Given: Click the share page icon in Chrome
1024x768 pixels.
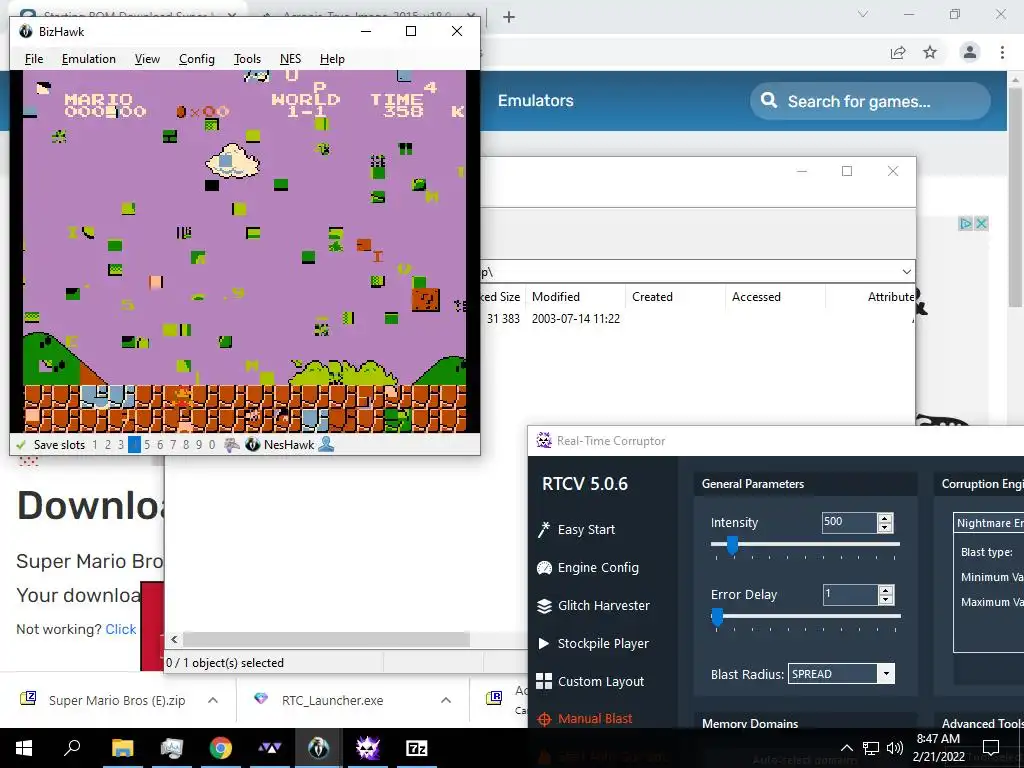Looking at the screenshot, I should coord(898,52).
